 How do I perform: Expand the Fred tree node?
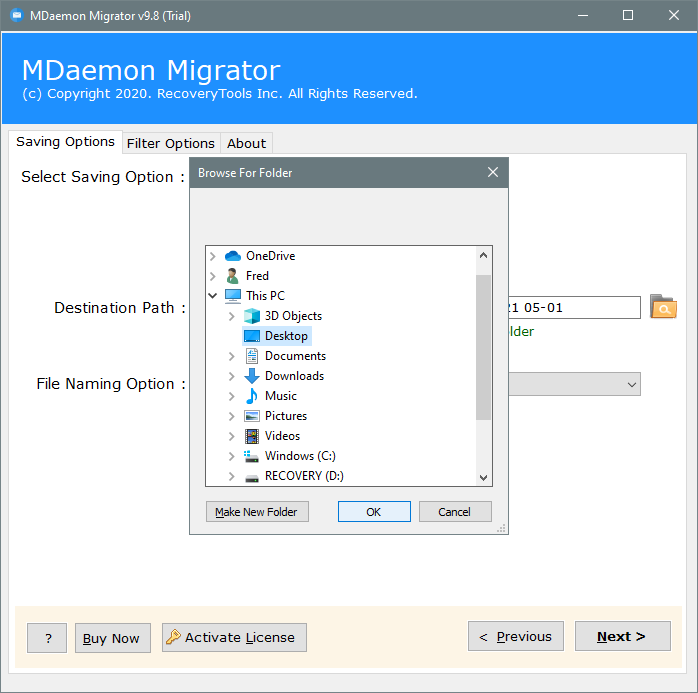coord(213,276)
